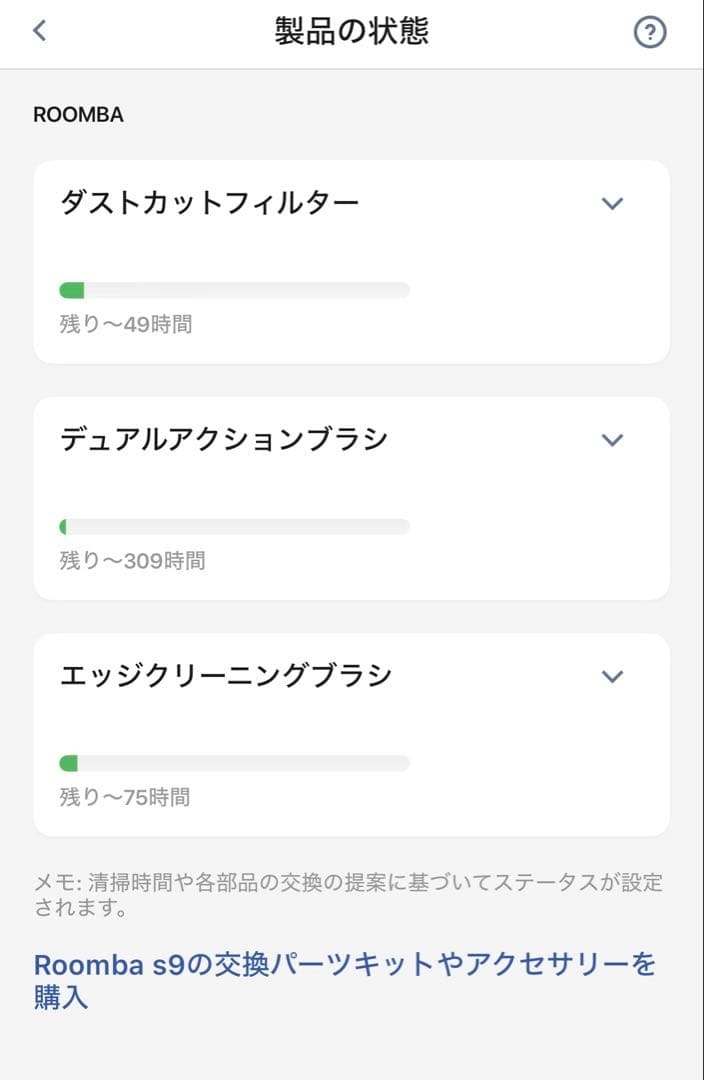Click the ROOMBA section header
Screen dimensions: 704x1080
click(x=78, y=115)
